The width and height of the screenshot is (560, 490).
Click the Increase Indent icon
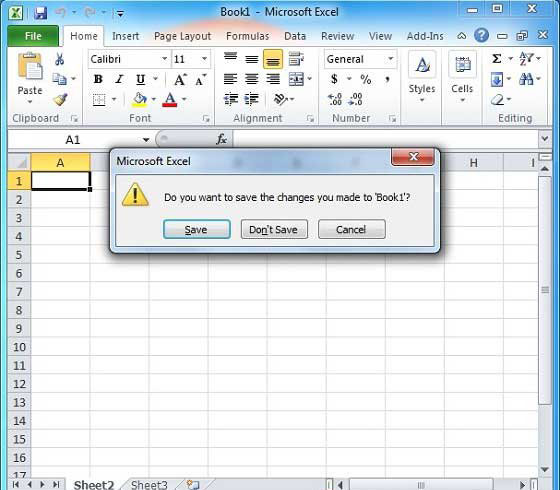[x=252, y=99]
